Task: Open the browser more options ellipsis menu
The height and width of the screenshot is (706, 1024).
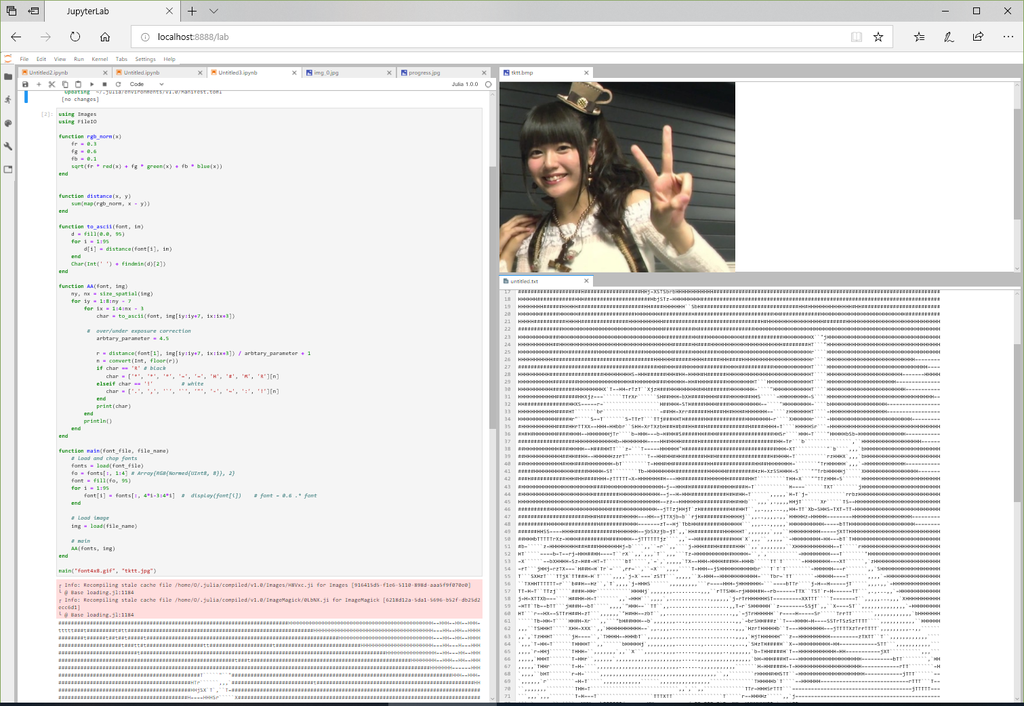Action: tap(1008, 37)
